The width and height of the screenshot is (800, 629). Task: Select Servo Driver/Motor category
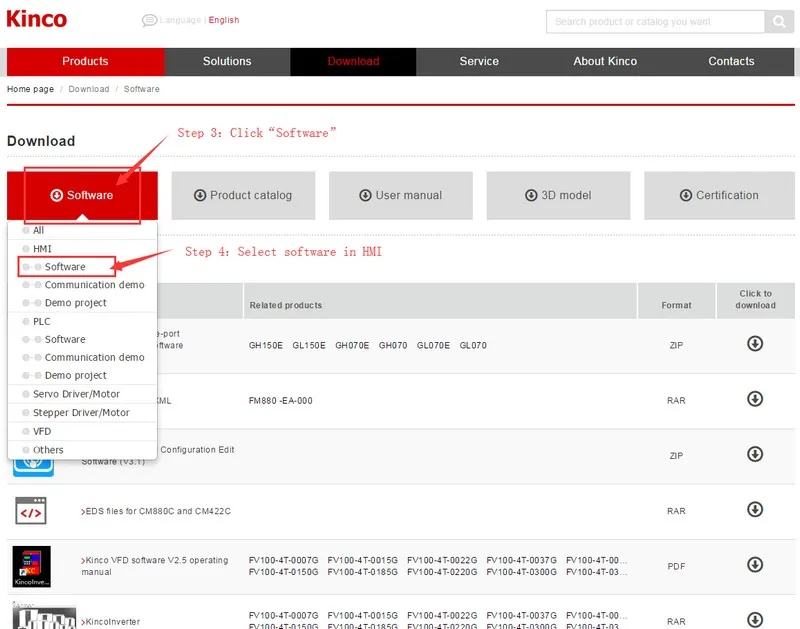[76, 394]
